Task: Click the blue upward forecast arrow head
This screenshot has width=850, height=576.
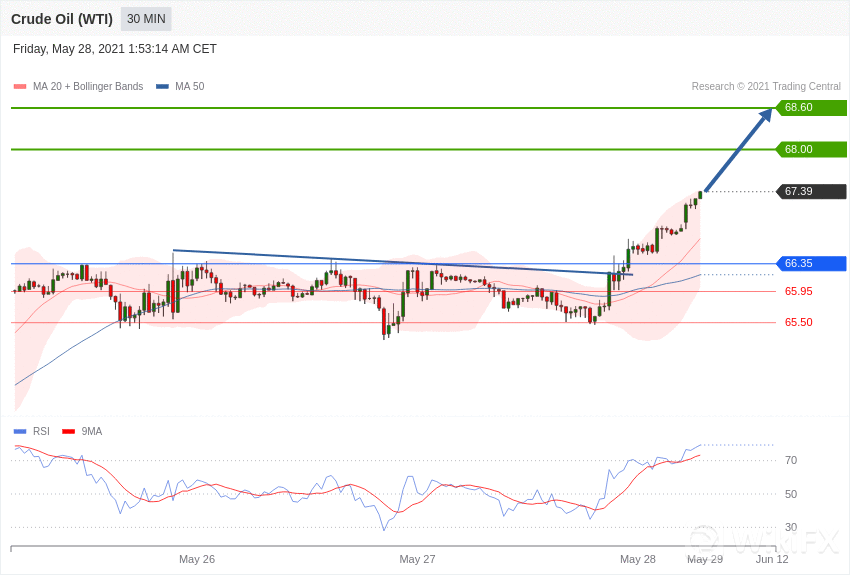Action: tap(765, 115)
